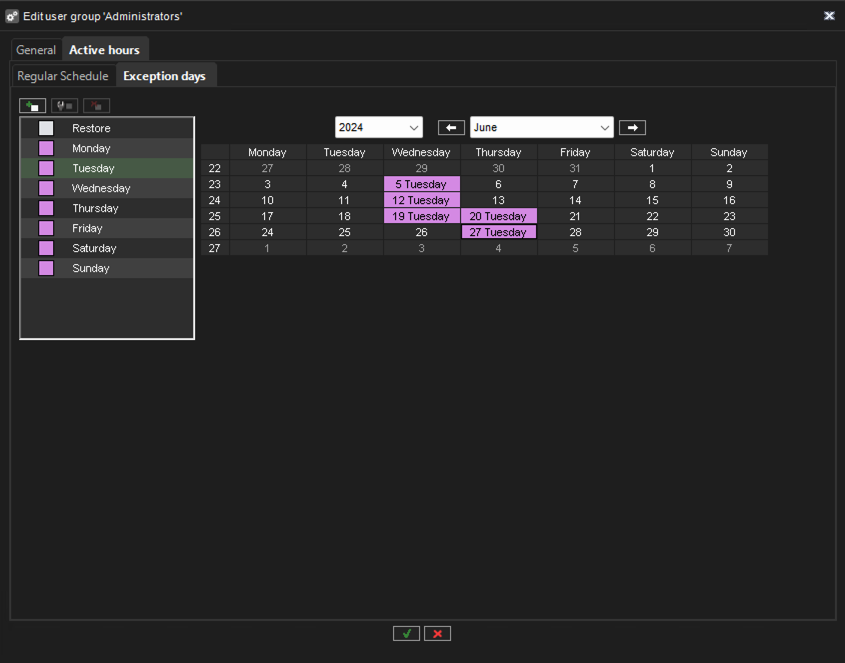The width and height of the screenshot is (845, 663).
Task: Expand the June month dropdown
Action: pyautogui.click(x=541, y=128)
